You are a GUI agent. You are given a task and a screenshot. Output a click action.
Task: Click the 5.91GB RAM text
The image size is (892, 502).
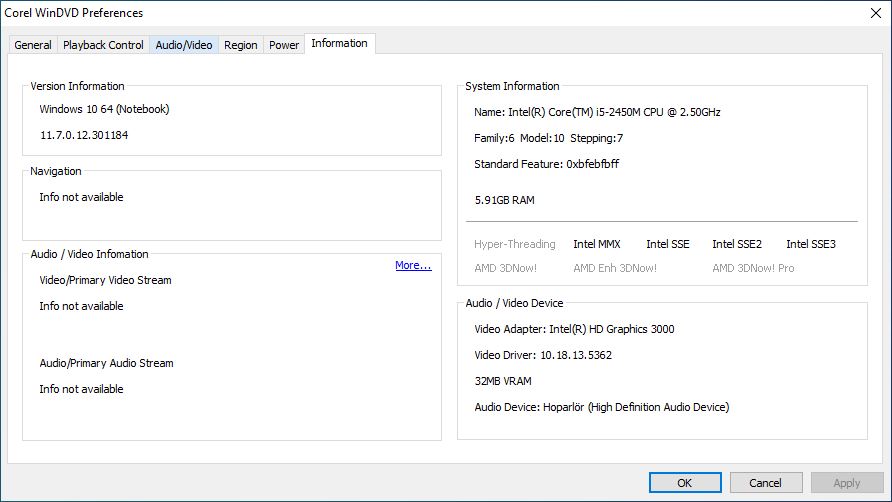pos(505,200)
